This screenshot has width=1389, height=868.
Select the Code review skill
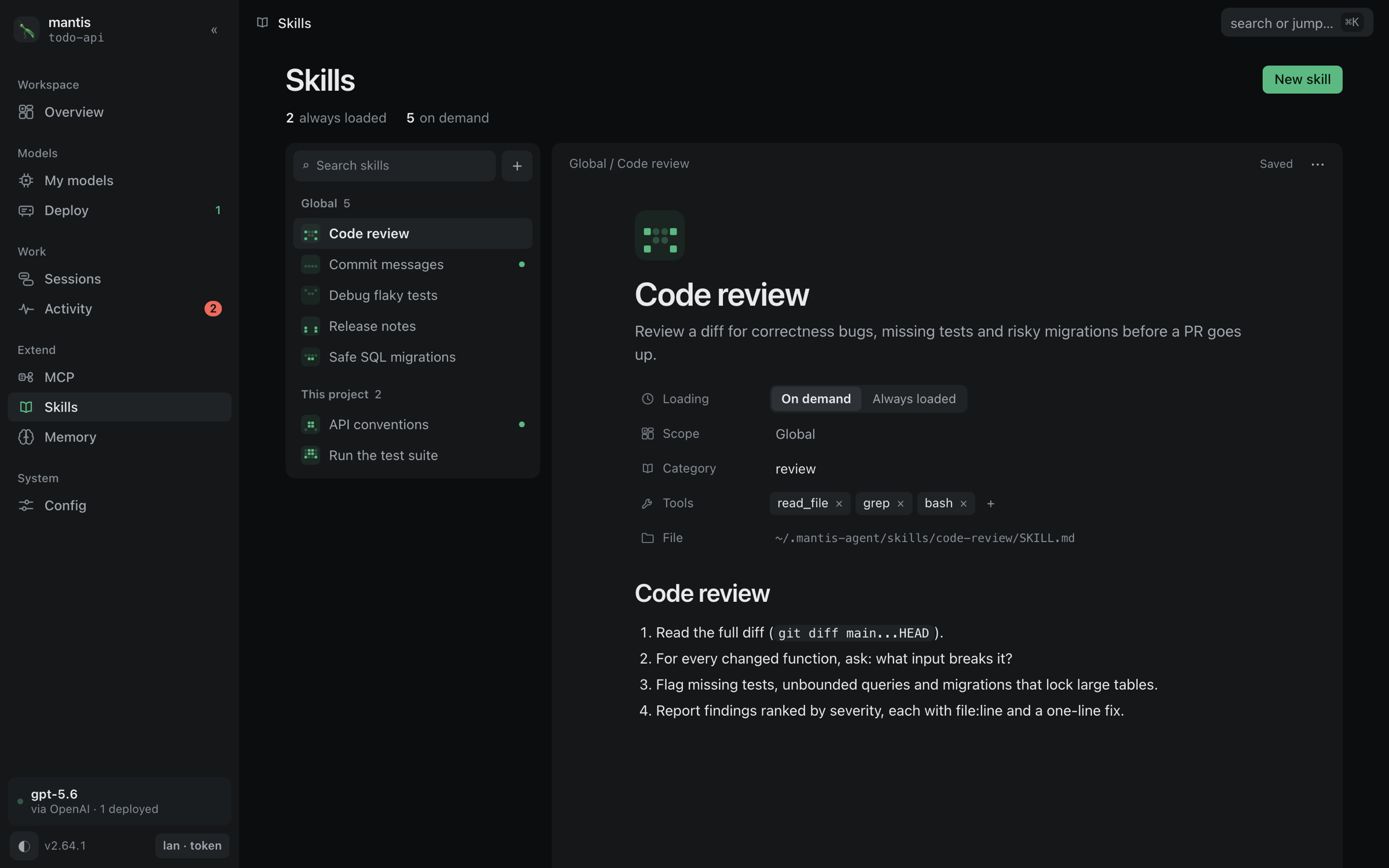413,233
